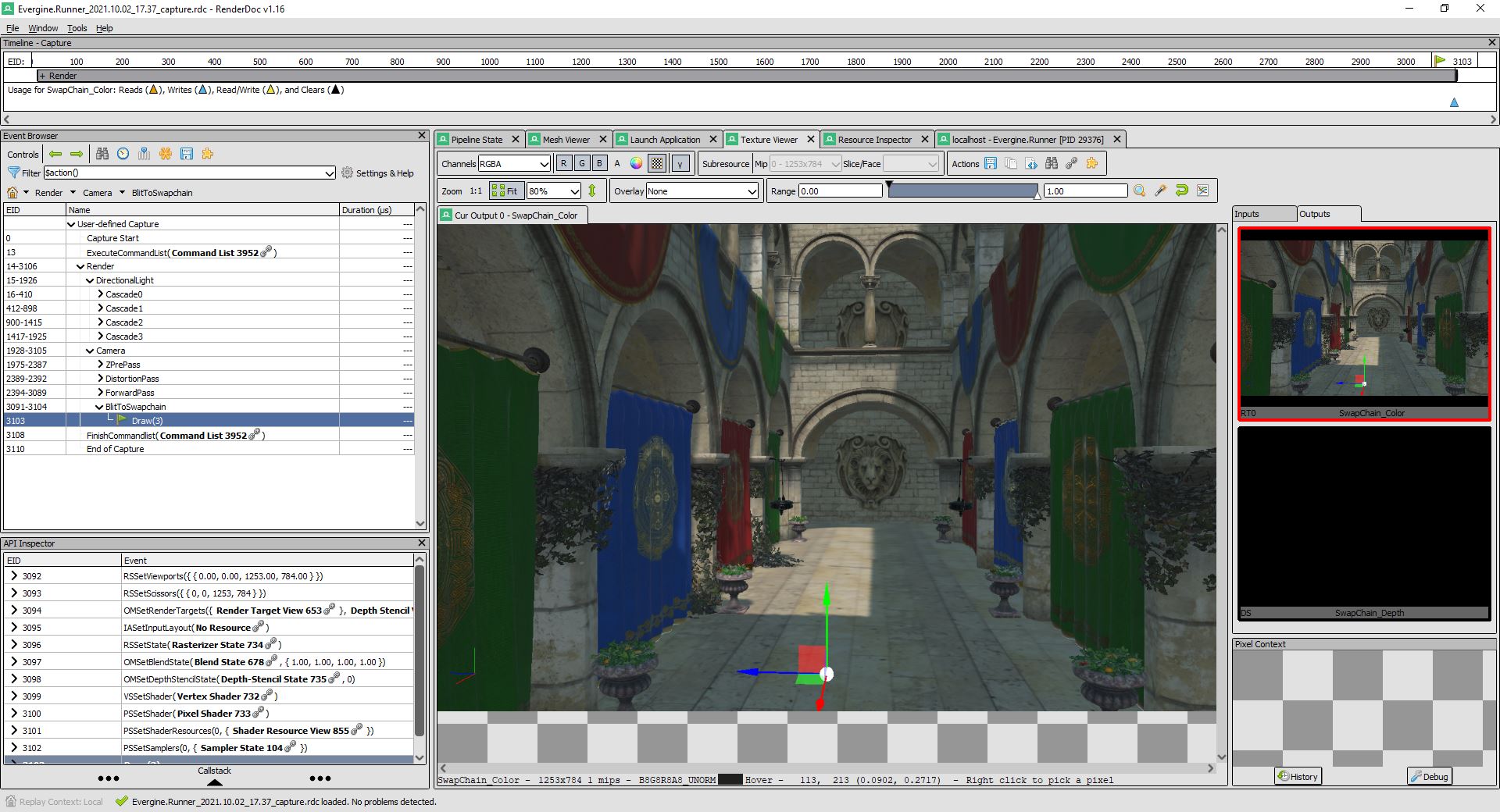Open the Channels RGBA dropdown
The image size is (1500, 812).
pos(513,164)
